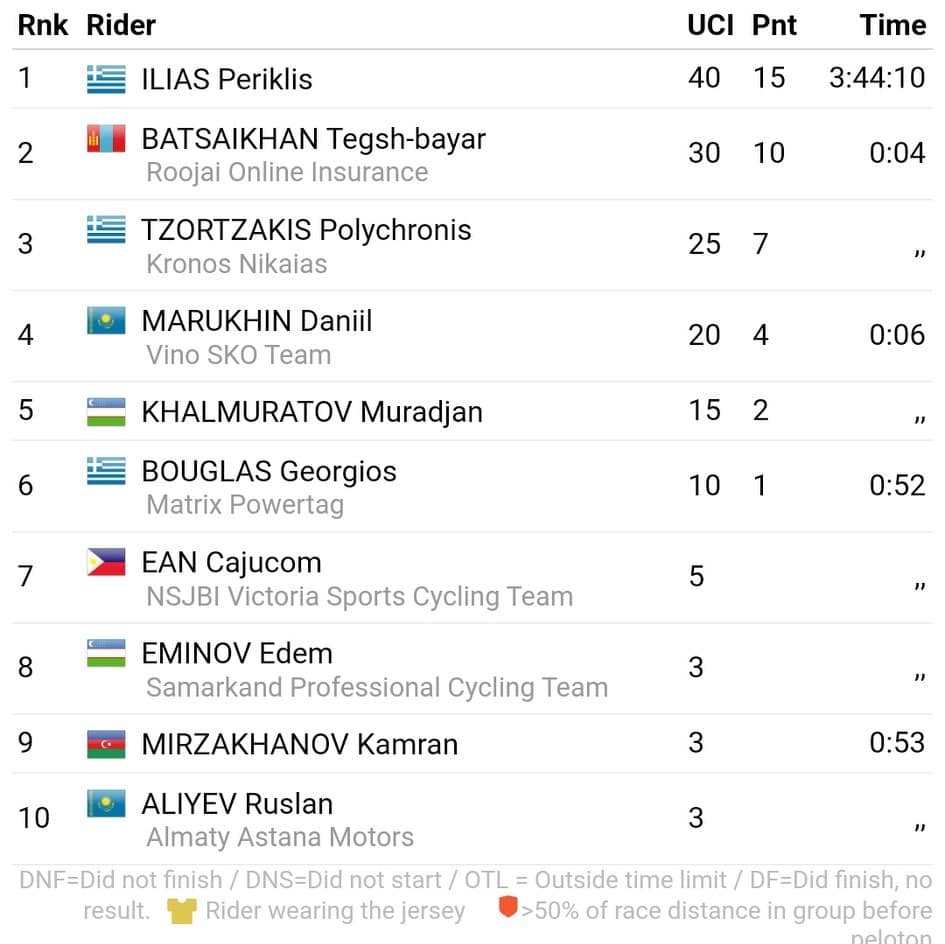This screenshot has width=945, height=944.
Task: Click the orange shield icon in the legend
Action: pos(508,907)
